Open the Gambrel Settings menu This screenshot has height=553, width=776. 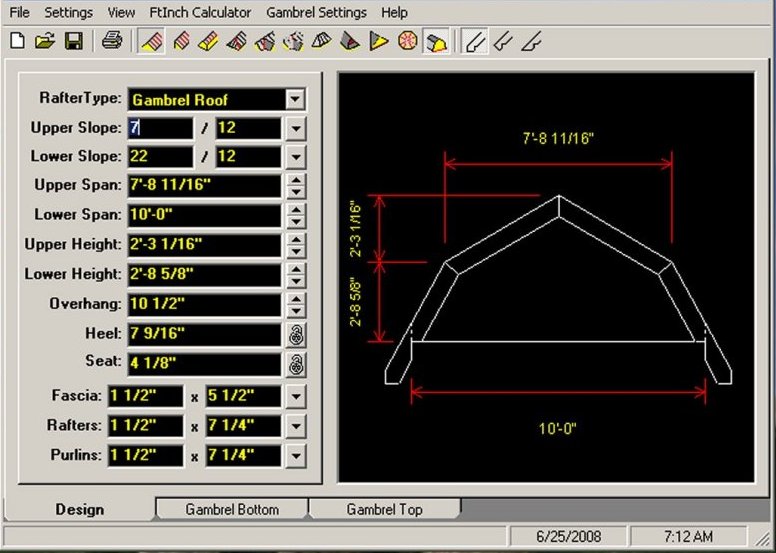click(316, 12)
